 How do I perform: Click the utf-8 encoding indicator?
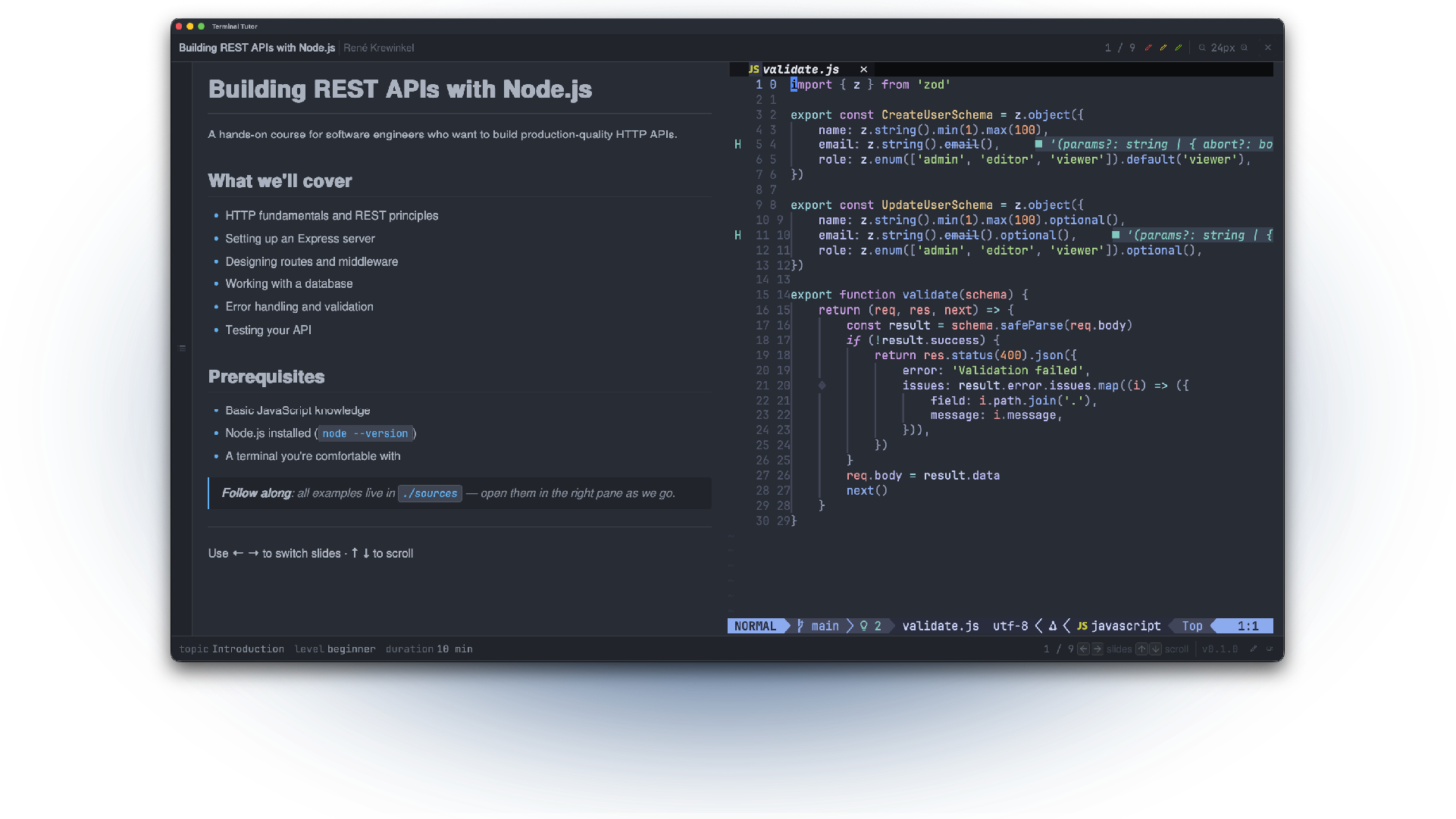coord(1010,626)
